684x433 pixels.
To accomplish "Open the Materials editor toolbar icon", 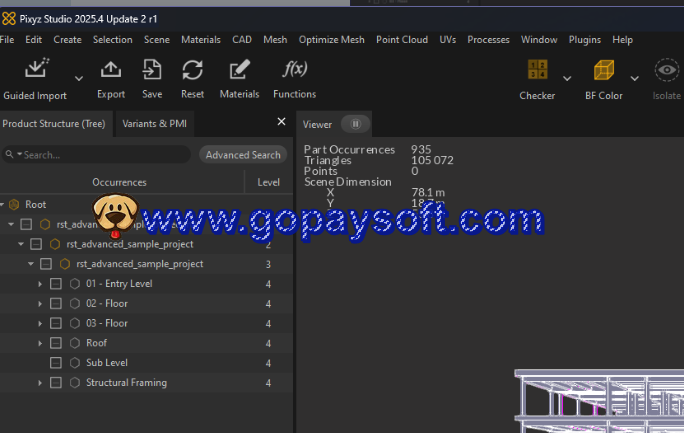I will [239, 69].
